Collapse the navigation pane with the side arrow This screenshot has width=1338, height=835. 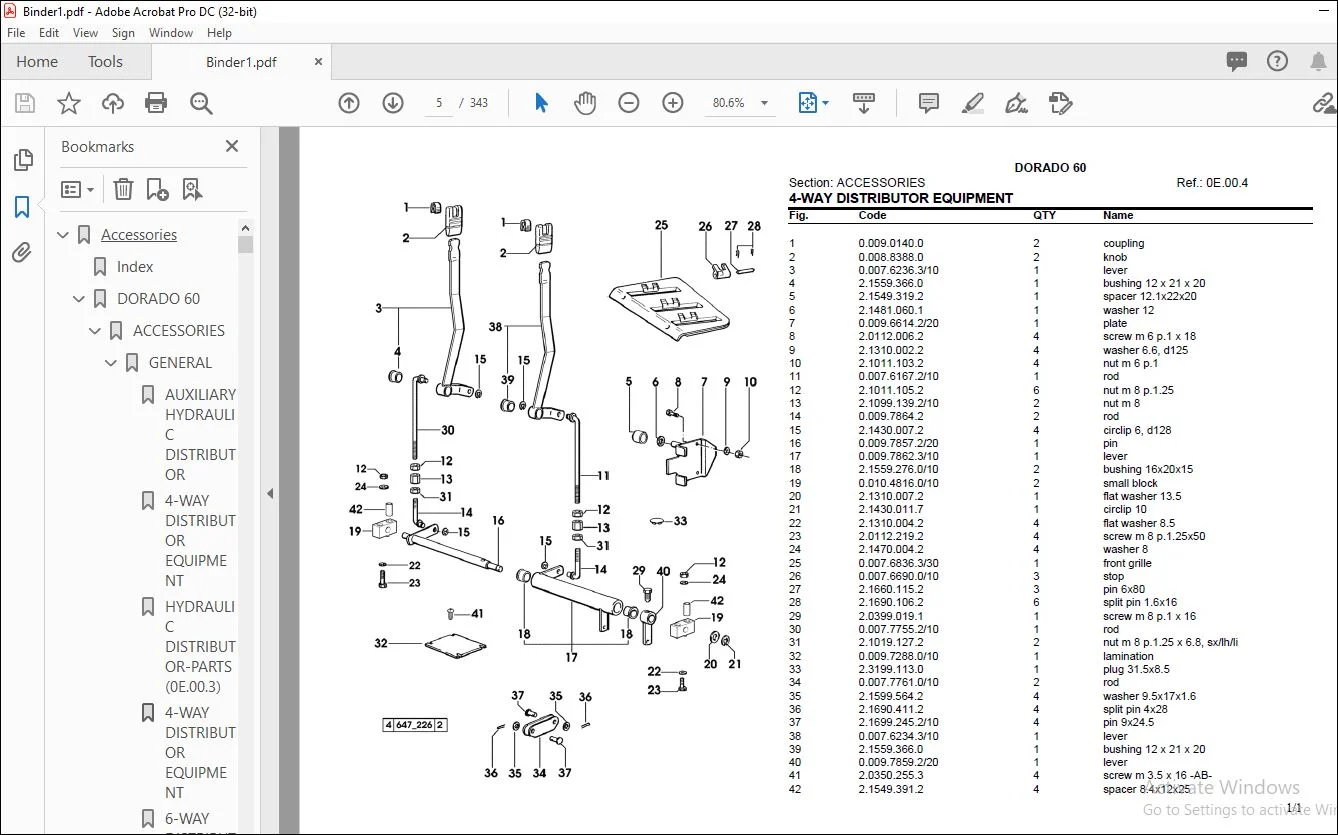click(269, 493)
